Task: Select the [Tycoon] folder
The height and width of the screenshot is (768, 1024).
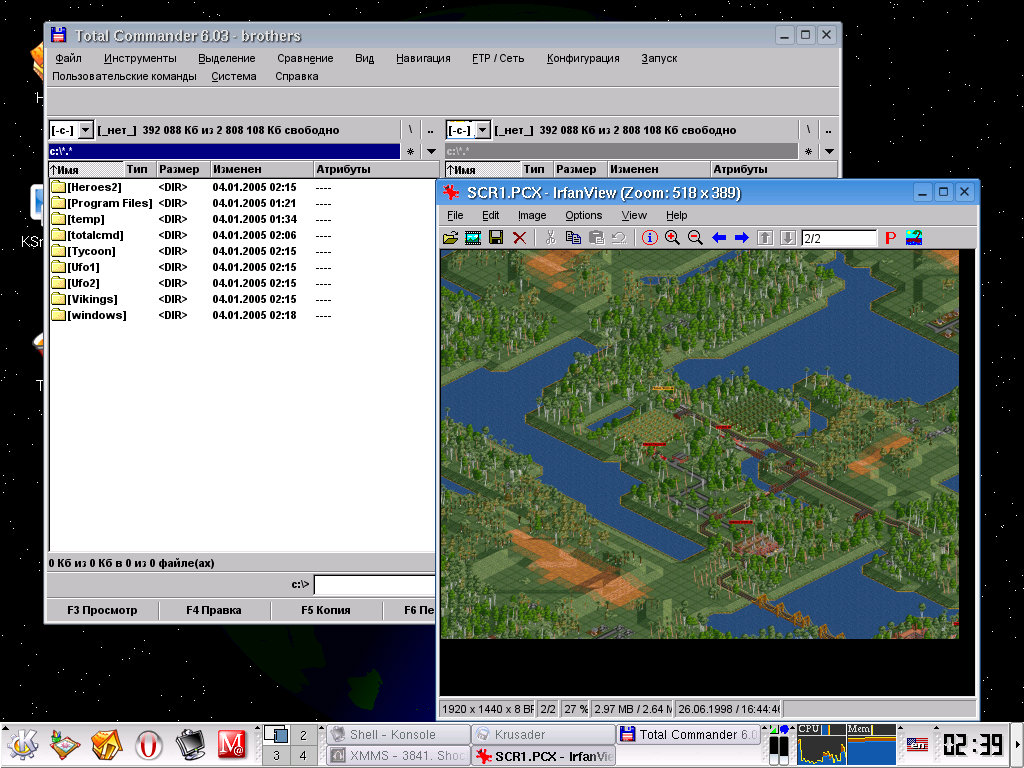Action: tap(84, 251)
